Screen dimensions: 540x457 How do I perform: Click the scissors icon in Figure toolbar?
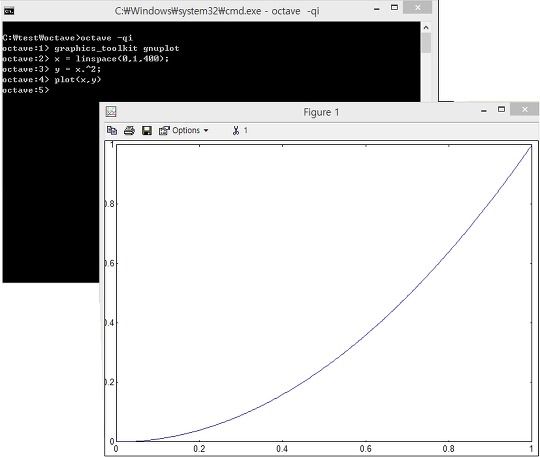coord(236,131)
